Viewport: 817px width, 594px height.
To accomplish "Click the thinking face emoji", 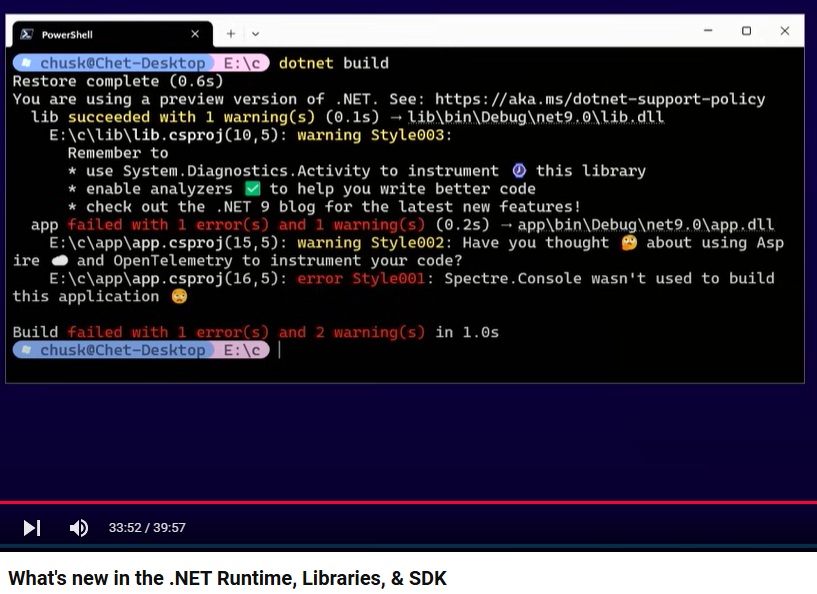I will [x=628, y=243].
